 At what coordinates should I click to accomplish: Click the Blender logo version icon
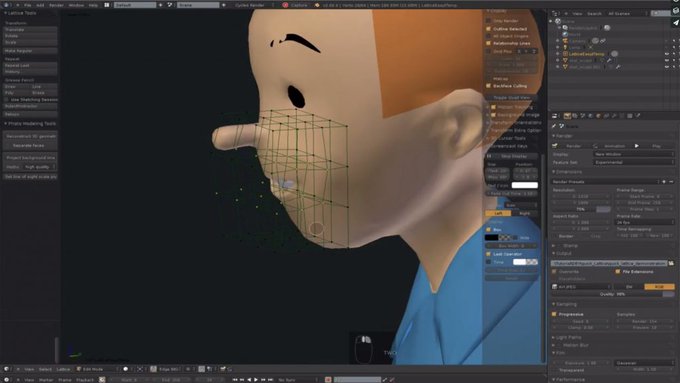tap(317, 5)
